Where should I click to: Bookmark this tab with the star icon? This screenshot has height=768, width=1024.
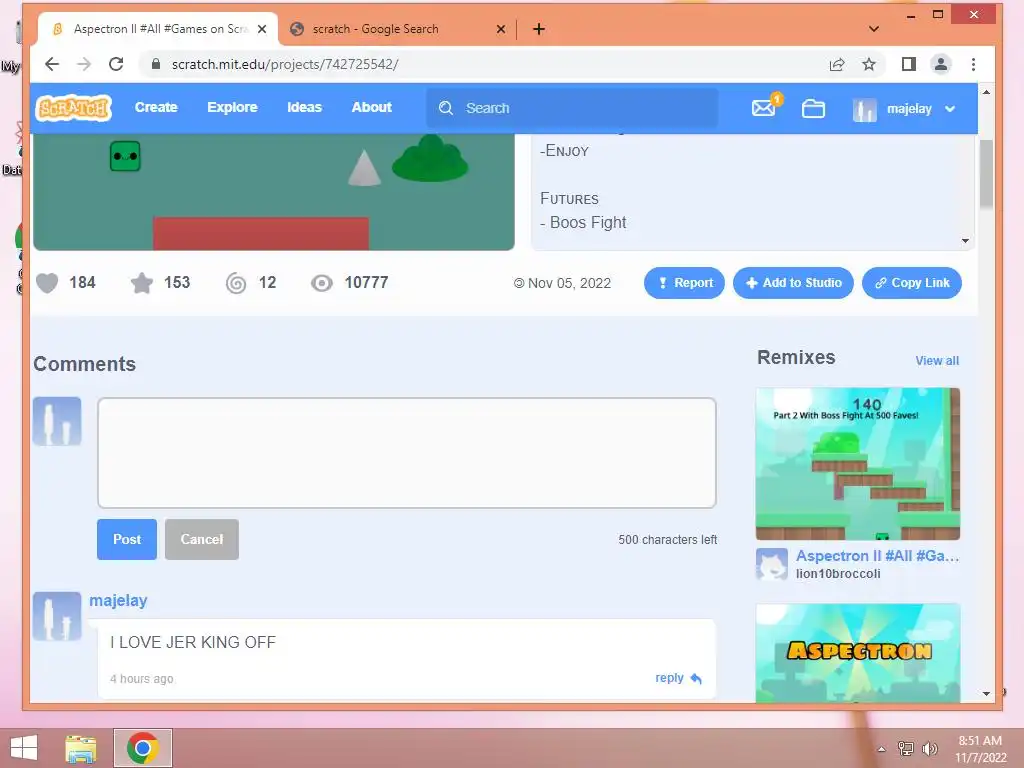(869, 64)
